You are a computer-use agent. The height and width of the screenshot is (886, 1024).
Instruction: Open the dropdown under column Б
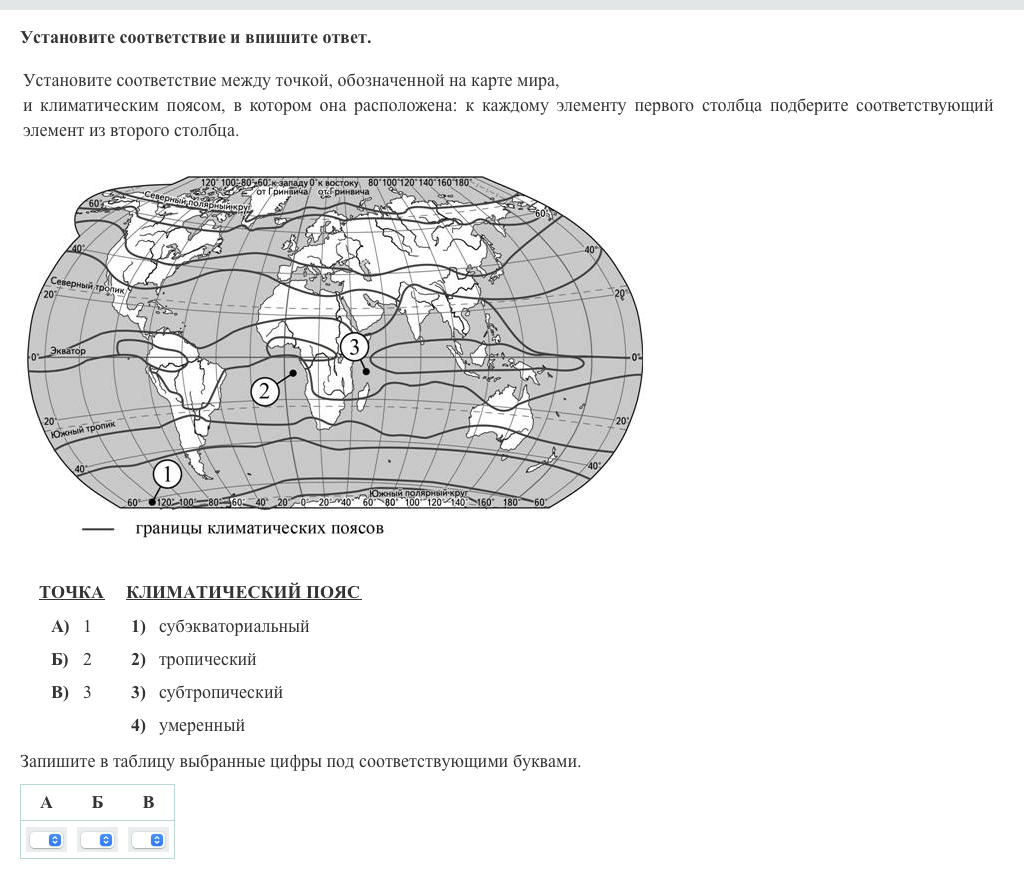pyautogui.click(x=97, y=840)
